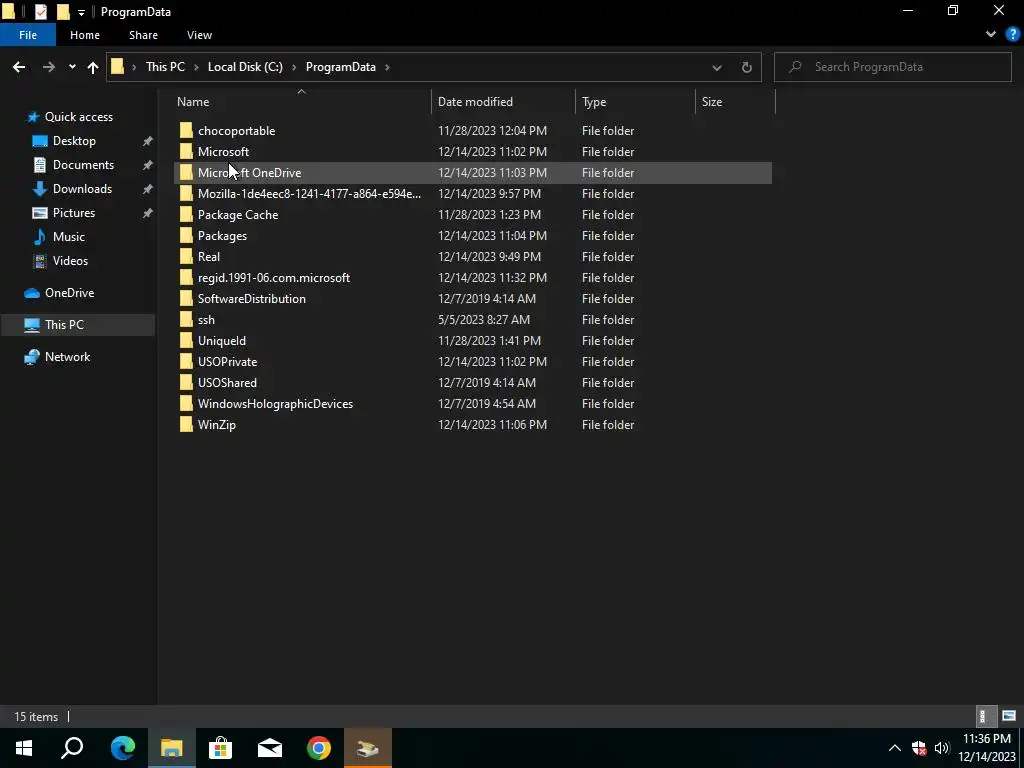The width and height of the screenshot is (1024, 768).
Task: Select the regid.1991-06.com.microsoft folder
Action: pyautogui.click(x=274, y=278)
